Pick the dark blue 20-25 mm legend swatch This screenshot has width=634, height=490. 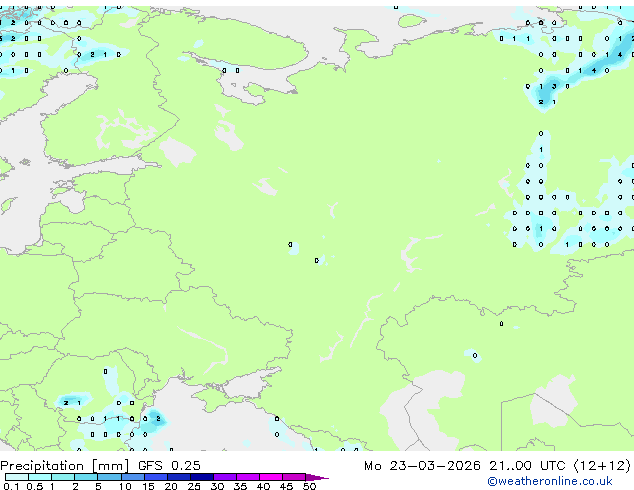(183, 477)
